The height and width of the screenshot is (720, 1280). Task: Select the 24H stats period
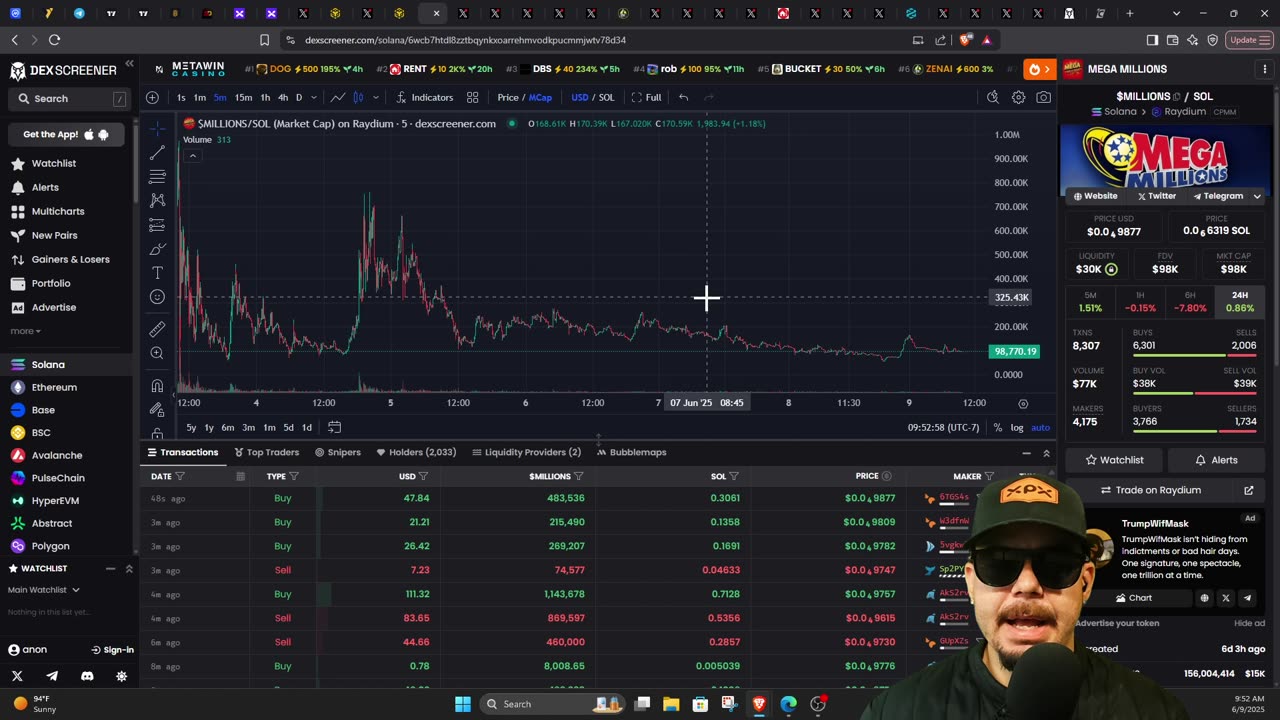click(x=1239, y=301)
